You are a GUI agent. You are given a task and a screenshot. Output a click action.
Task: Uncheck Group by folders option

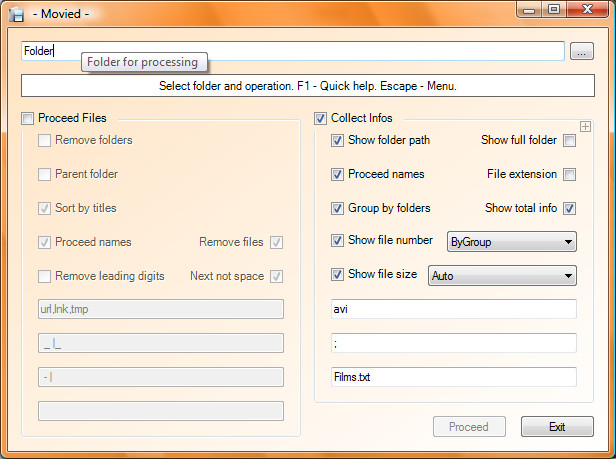(x=337, y=208)
